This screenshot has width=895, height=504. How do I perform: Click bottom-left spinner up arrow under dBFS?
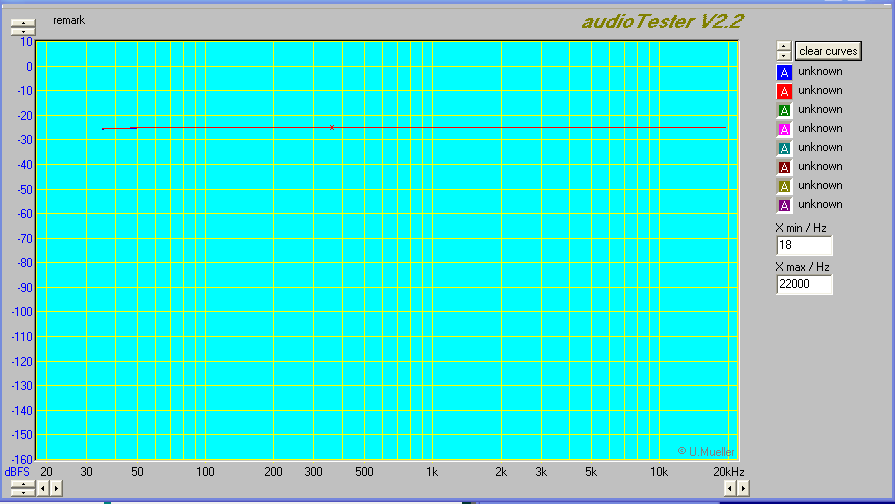(x=23, y=484)
